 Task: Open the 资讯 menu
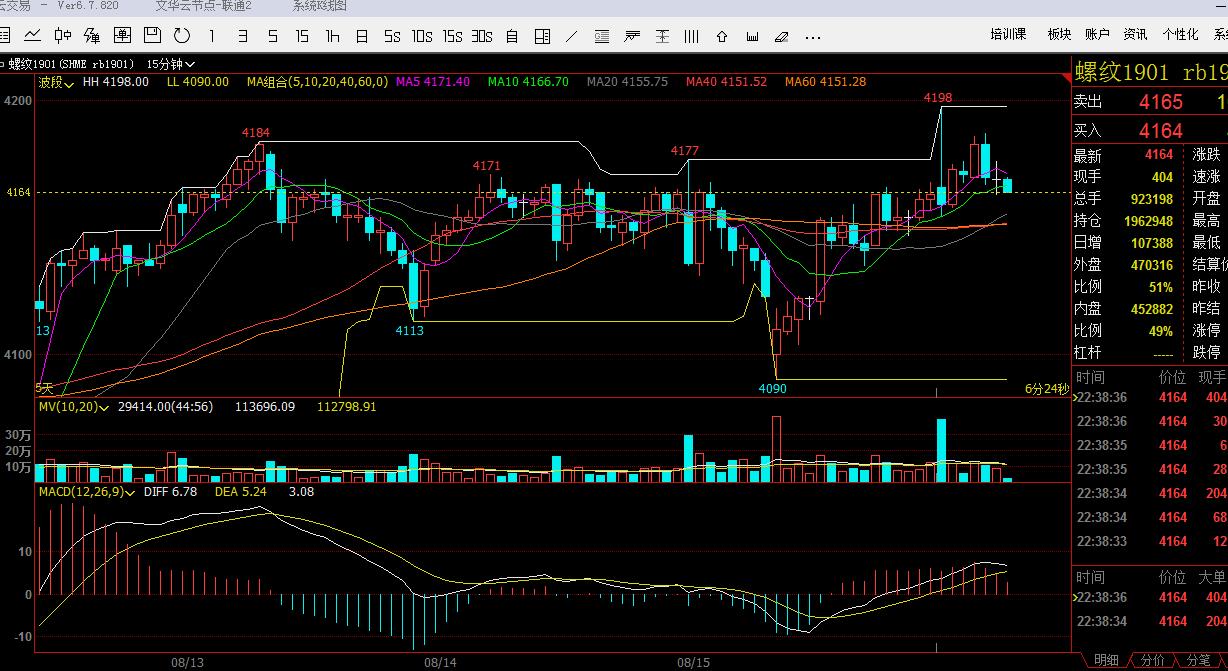[x=1135, y=34]
